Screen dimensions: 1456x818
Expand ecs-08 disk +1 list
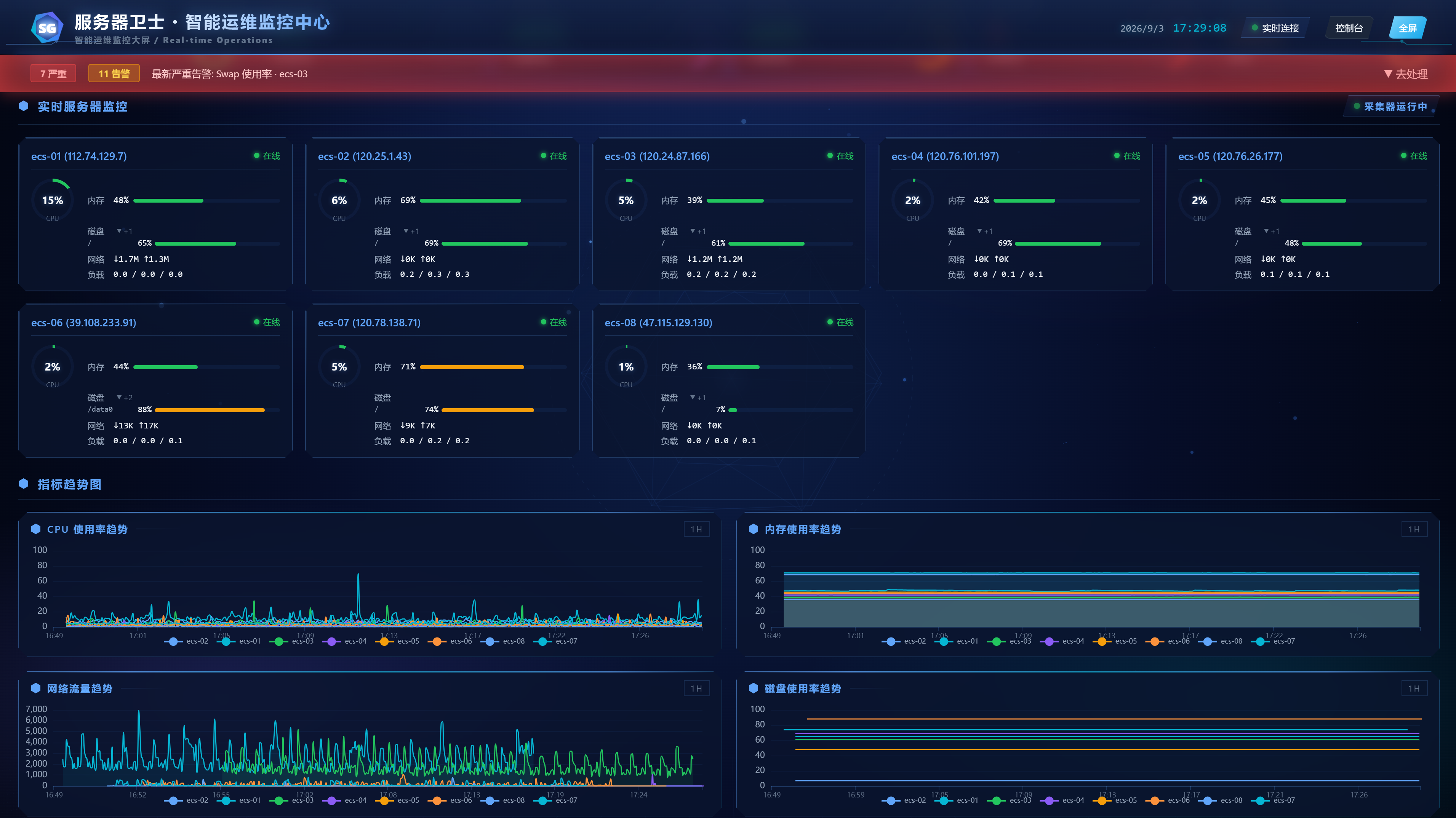(x=698, y=398)
